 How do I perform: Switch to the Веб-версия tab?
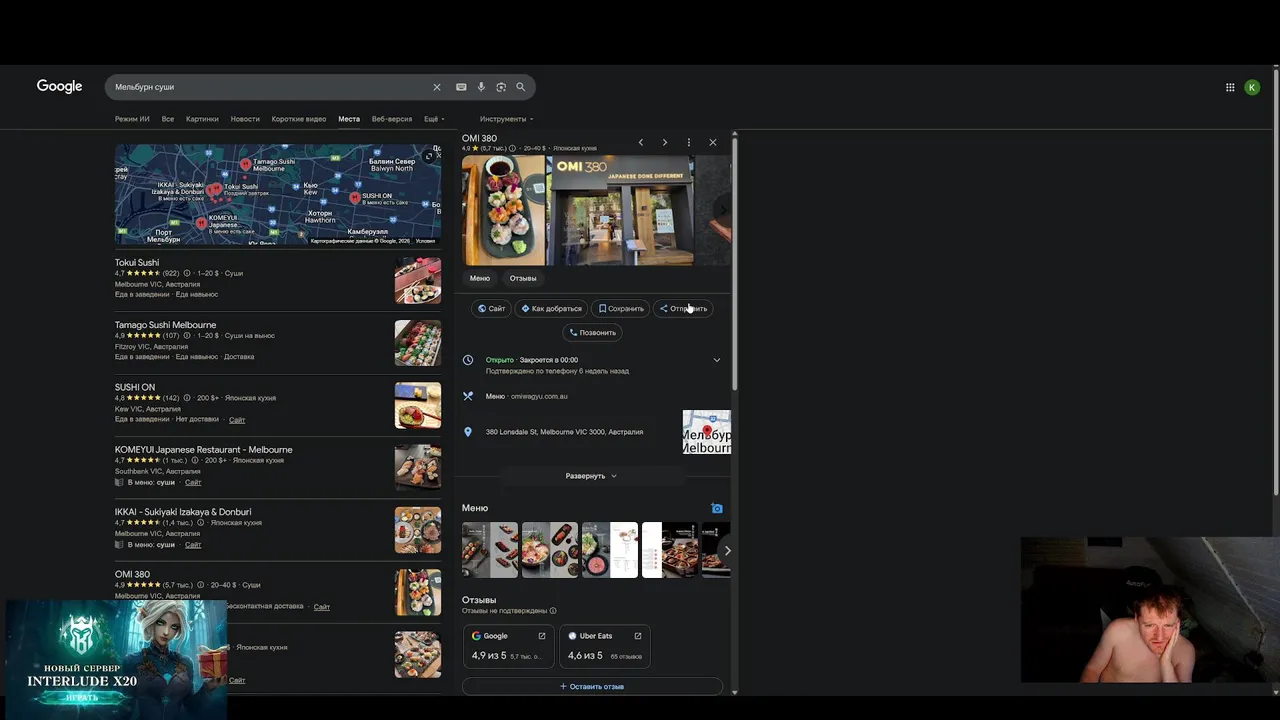pos(392,119)
